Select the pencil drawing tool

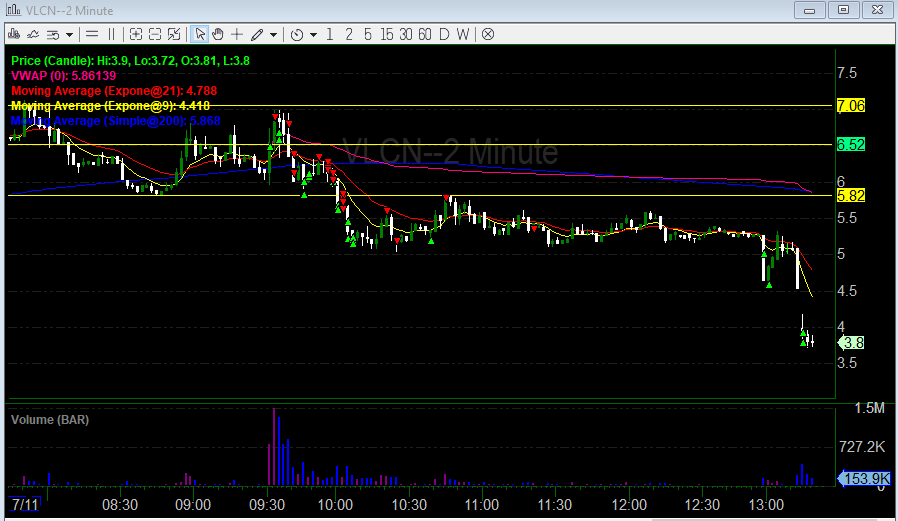click(x=257, y=34)
